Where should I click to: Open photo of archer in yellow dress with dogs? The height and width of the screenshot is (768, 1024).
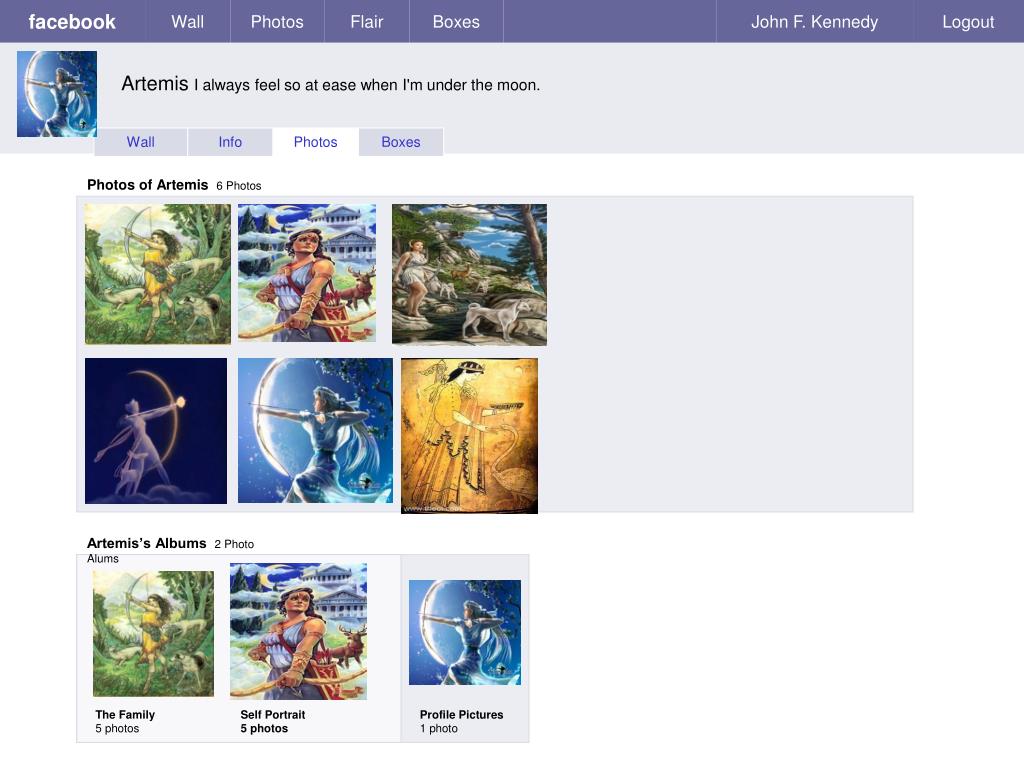tap(157, 274)
